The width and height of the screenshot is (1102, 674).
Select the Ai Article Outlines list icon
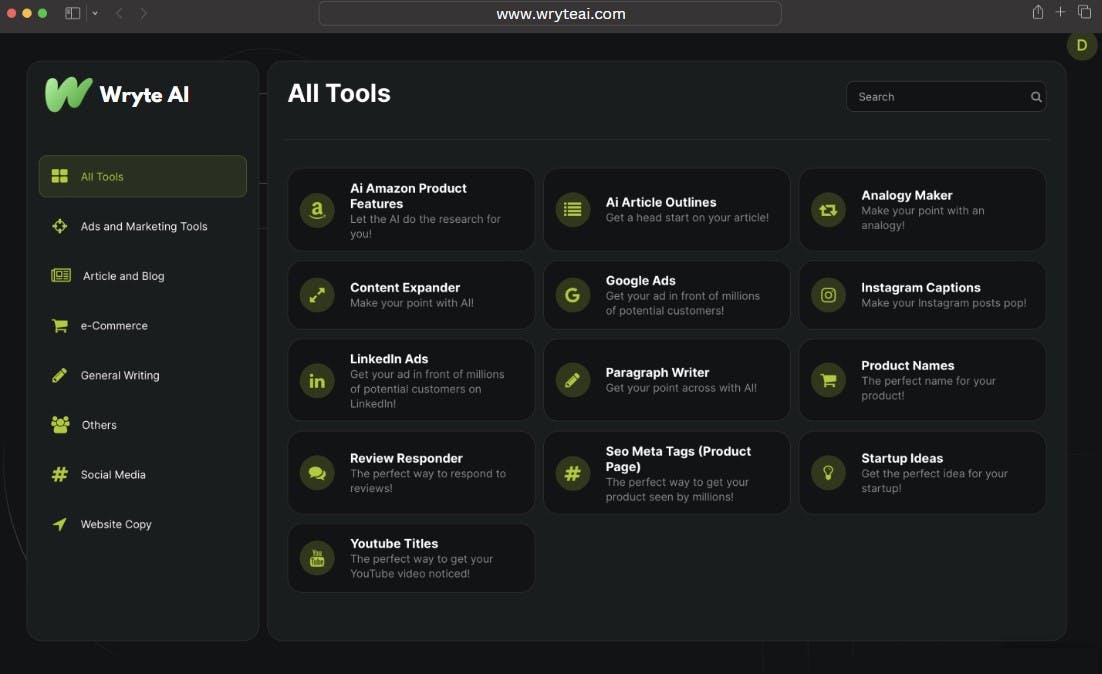pos(572,210)
